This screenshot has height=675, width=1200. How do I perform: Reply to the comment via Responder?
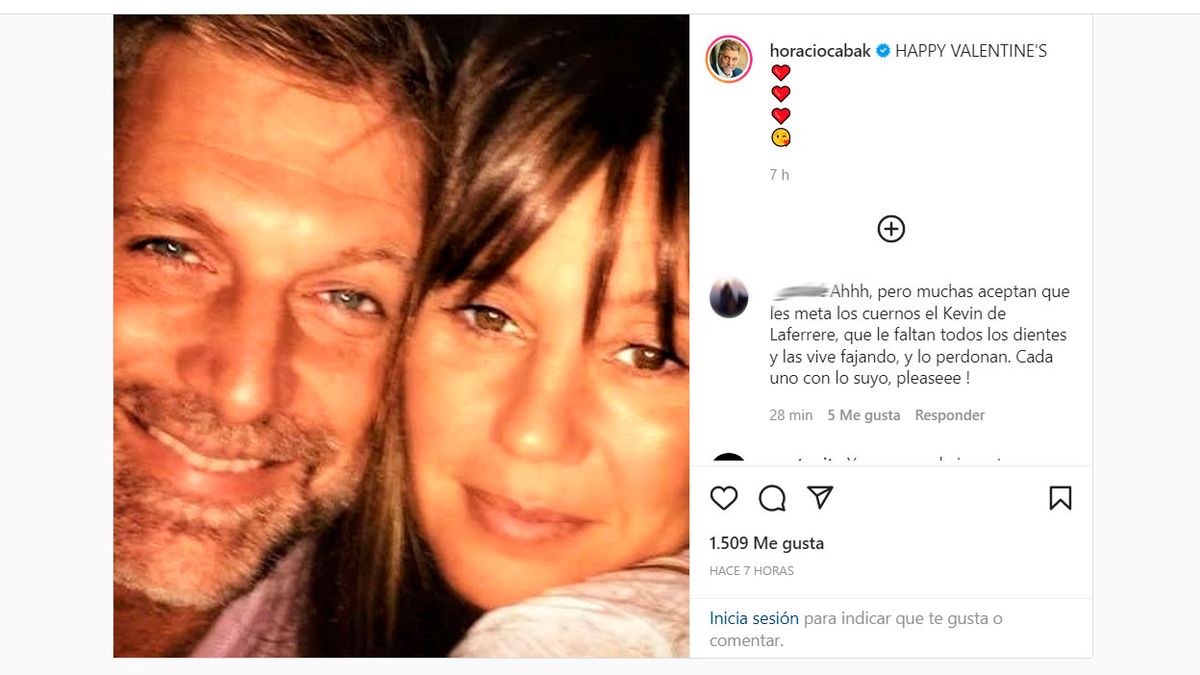950,415
